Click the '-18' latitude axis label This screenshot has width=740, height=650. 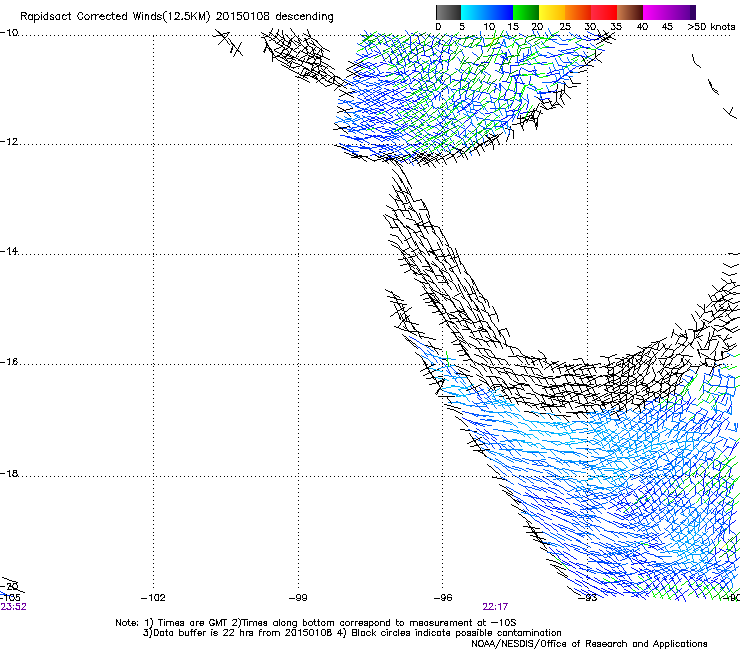[x=9, y=473]
